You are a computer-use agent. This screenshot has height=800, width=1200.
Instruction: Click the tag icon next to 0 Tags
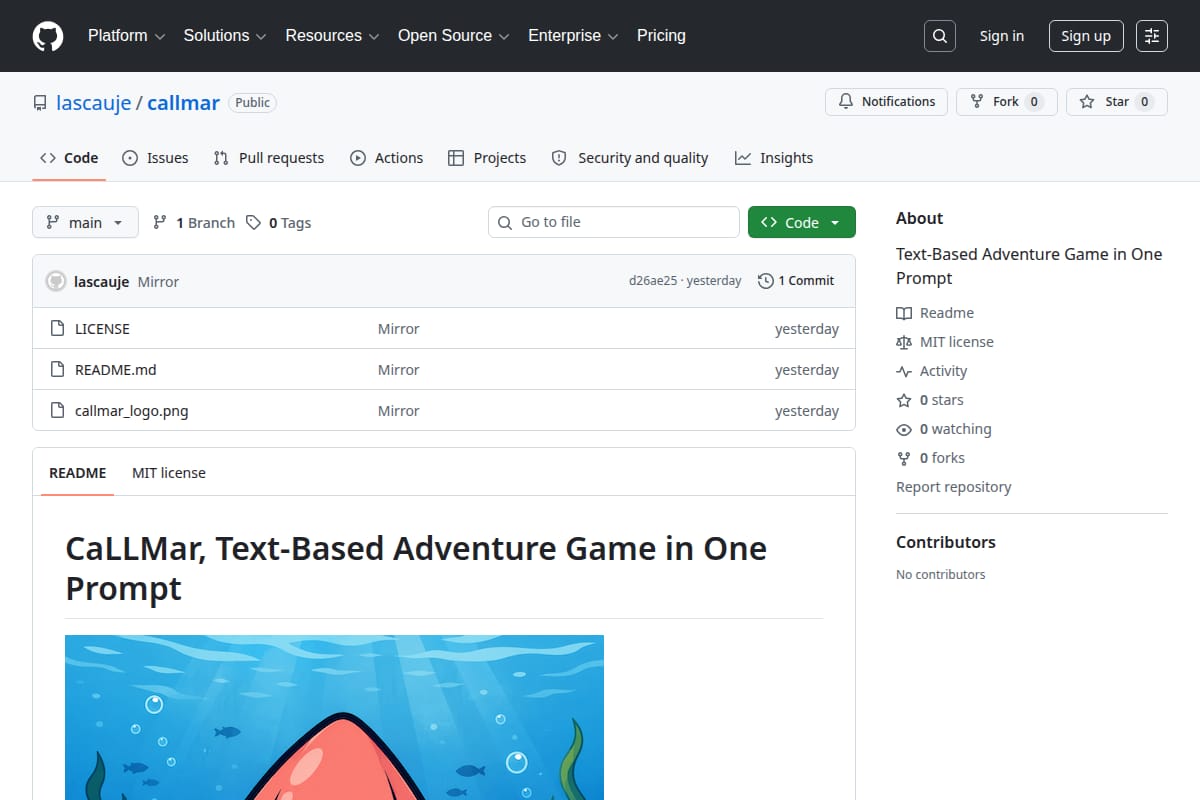point(254,222)
